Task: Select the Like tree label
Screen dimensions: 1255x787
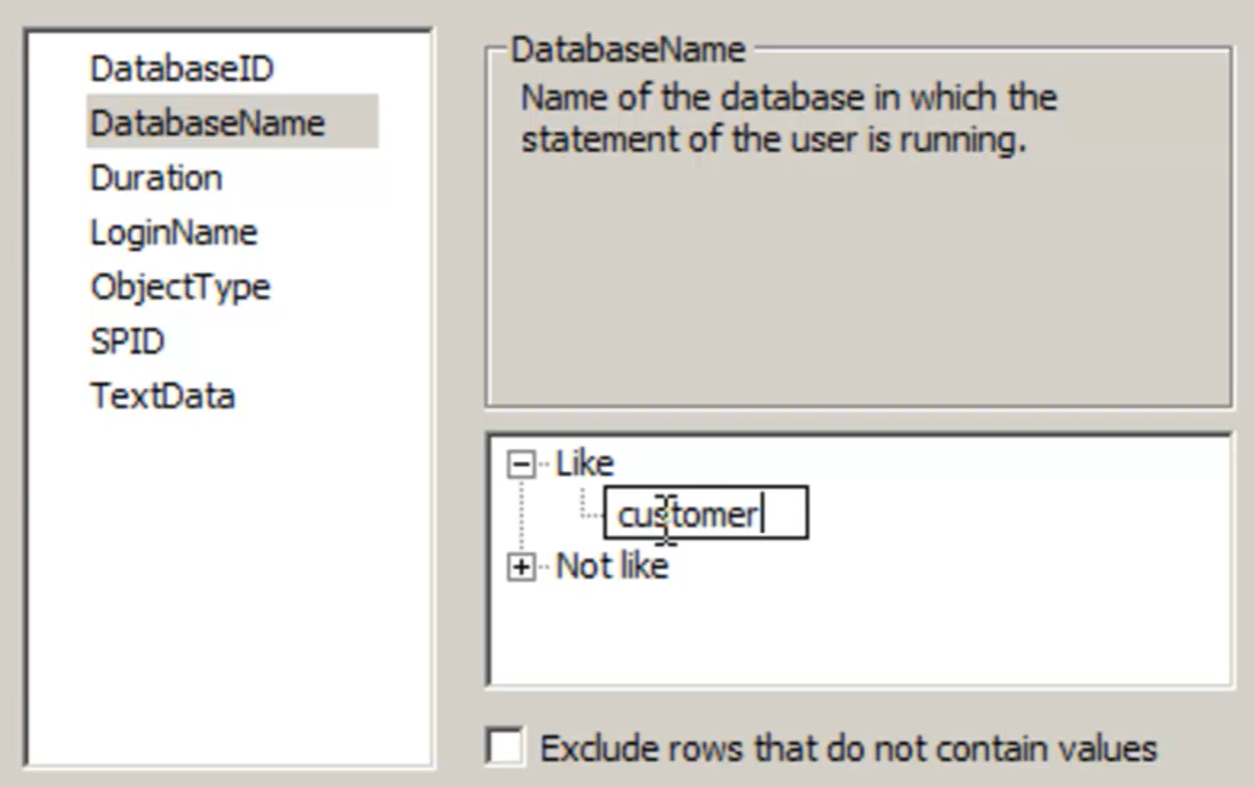Action: coord(585,463)
